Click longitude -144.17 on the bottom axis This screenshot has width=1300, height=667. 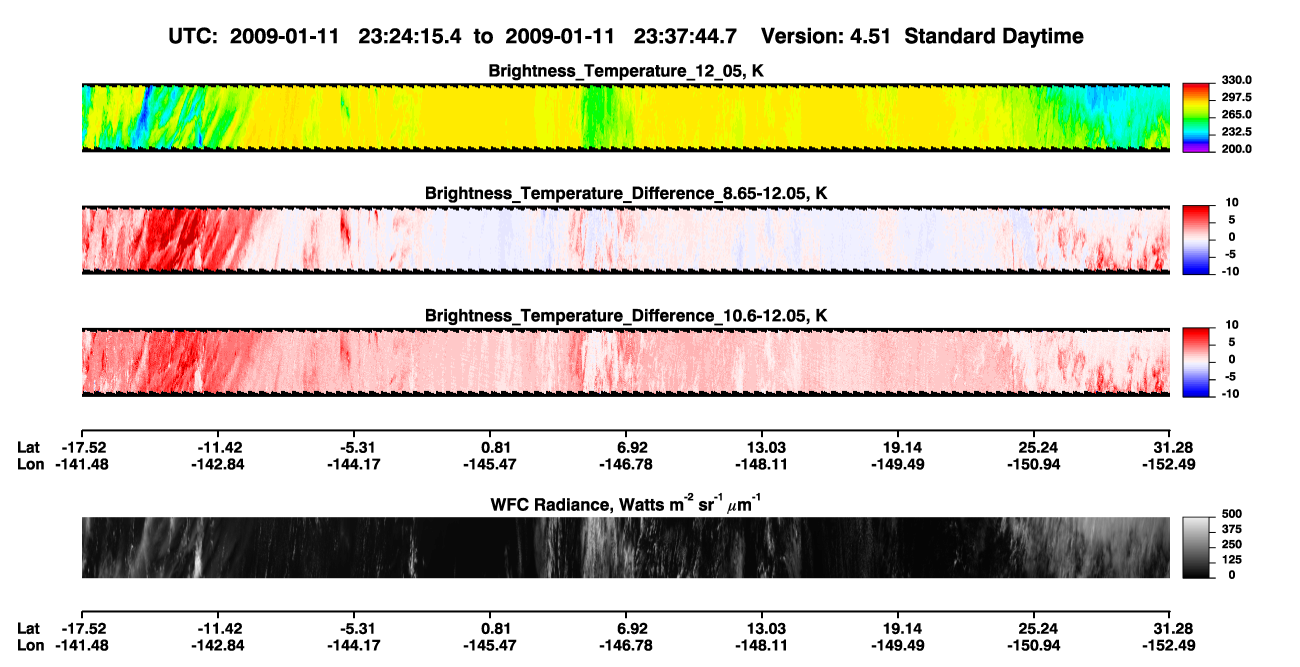(354, 645)
